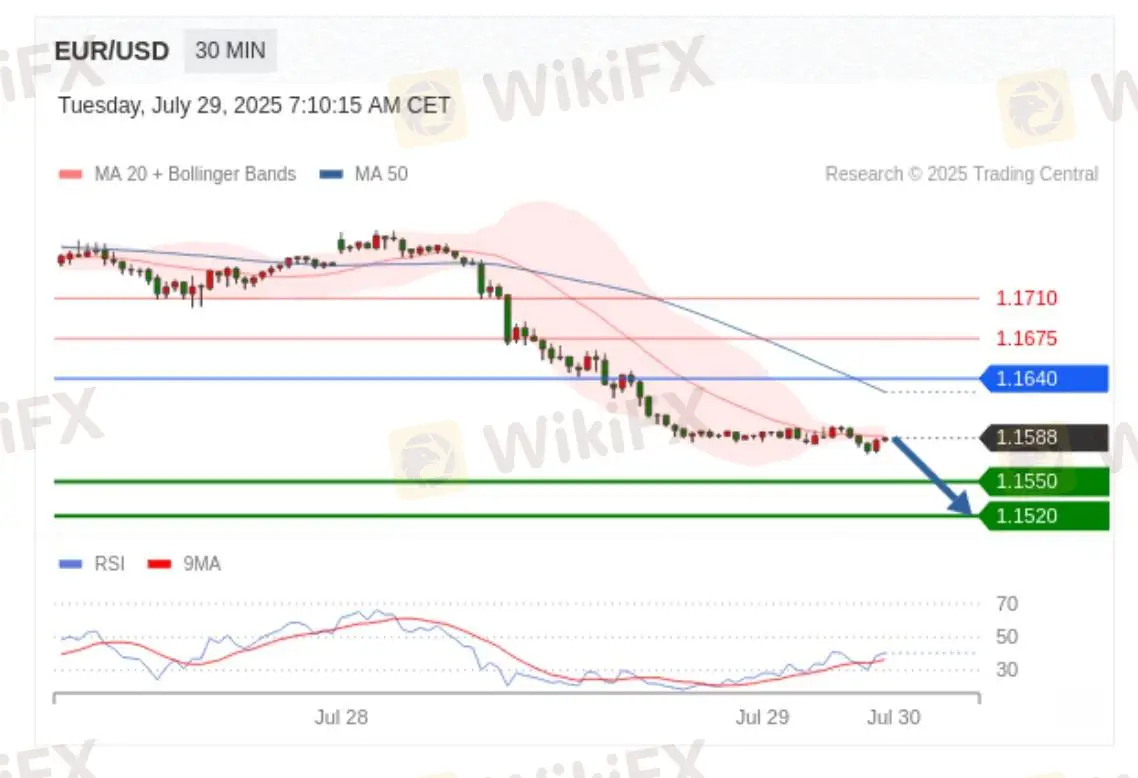Viewport: 1138px width, 778px height.
Task: Click the Jul 28 date axis label
Action: pyautogui.click(x=341, y=718)
